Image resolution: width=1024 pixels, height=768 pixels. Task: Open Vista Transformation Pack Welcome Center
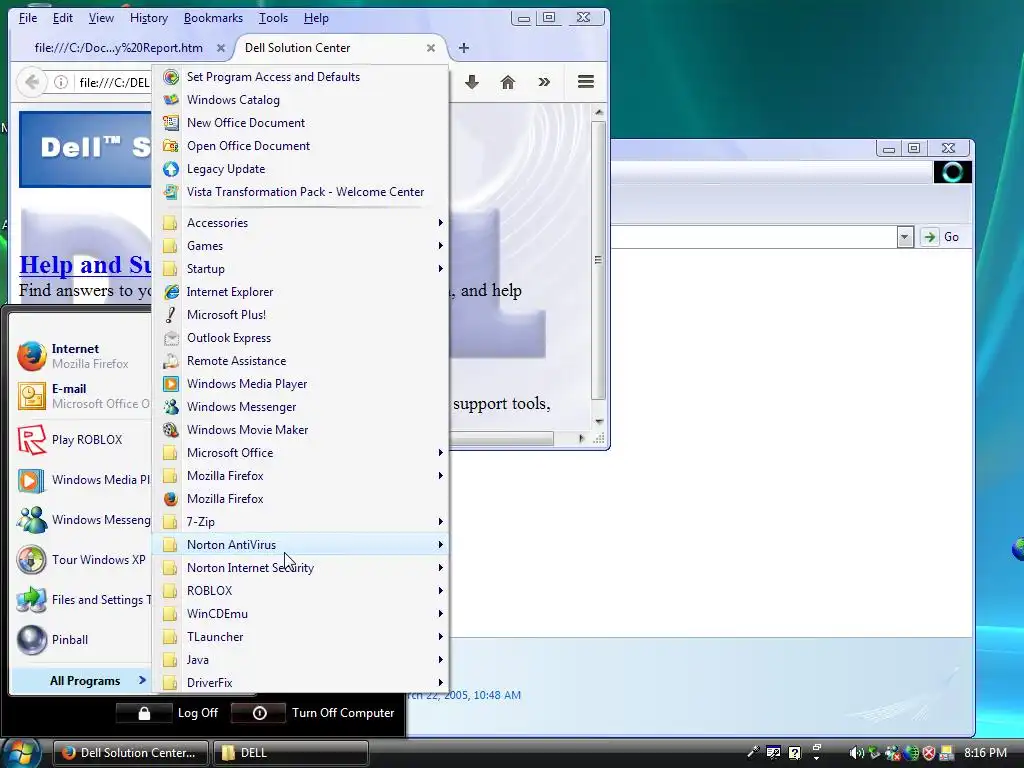click(x=300, y=192)
